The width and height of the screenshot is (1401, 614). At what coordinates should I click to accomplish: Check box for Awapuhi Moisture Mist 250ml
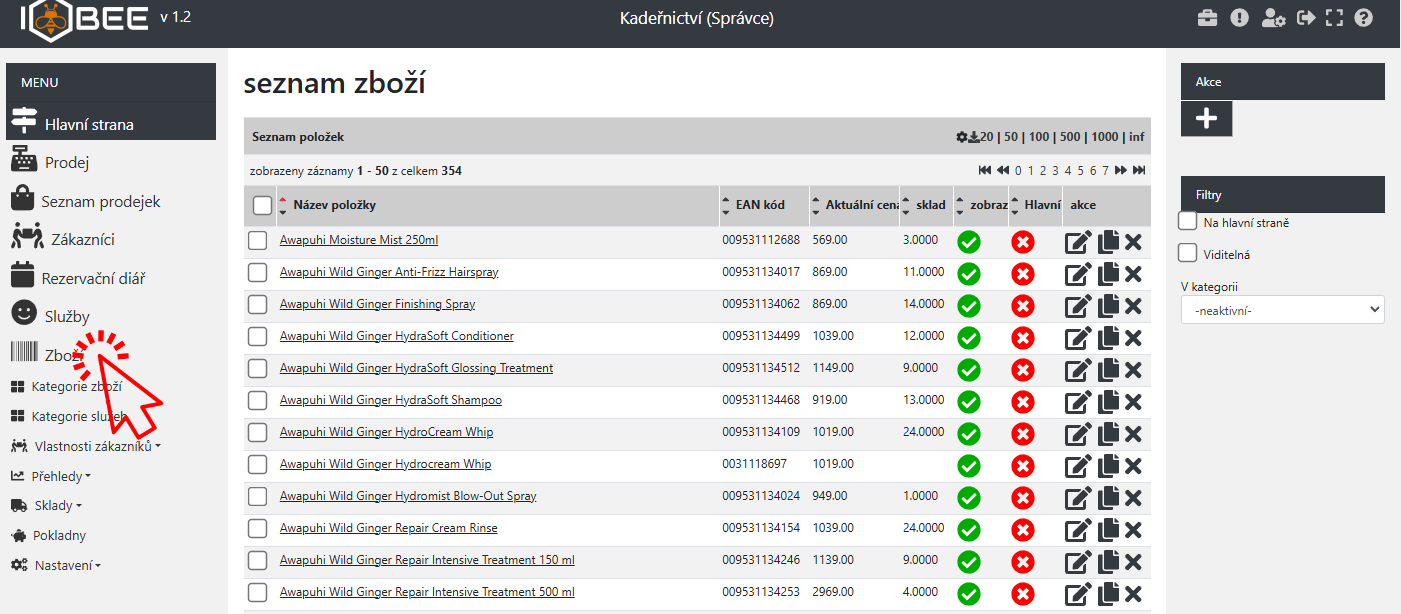tap(258, 241)
